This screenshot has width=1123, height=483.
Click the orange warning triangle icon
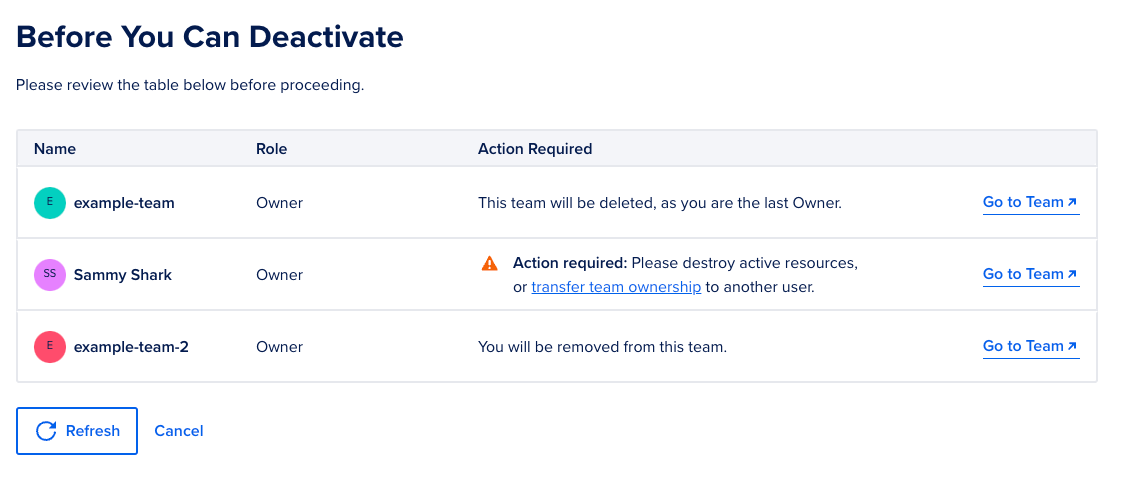pyautogui.click(x=489, y=264)
